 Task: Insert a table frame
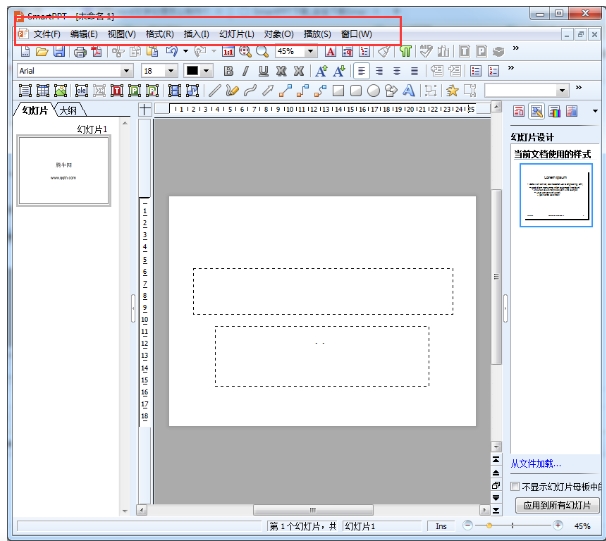(43, 91)
